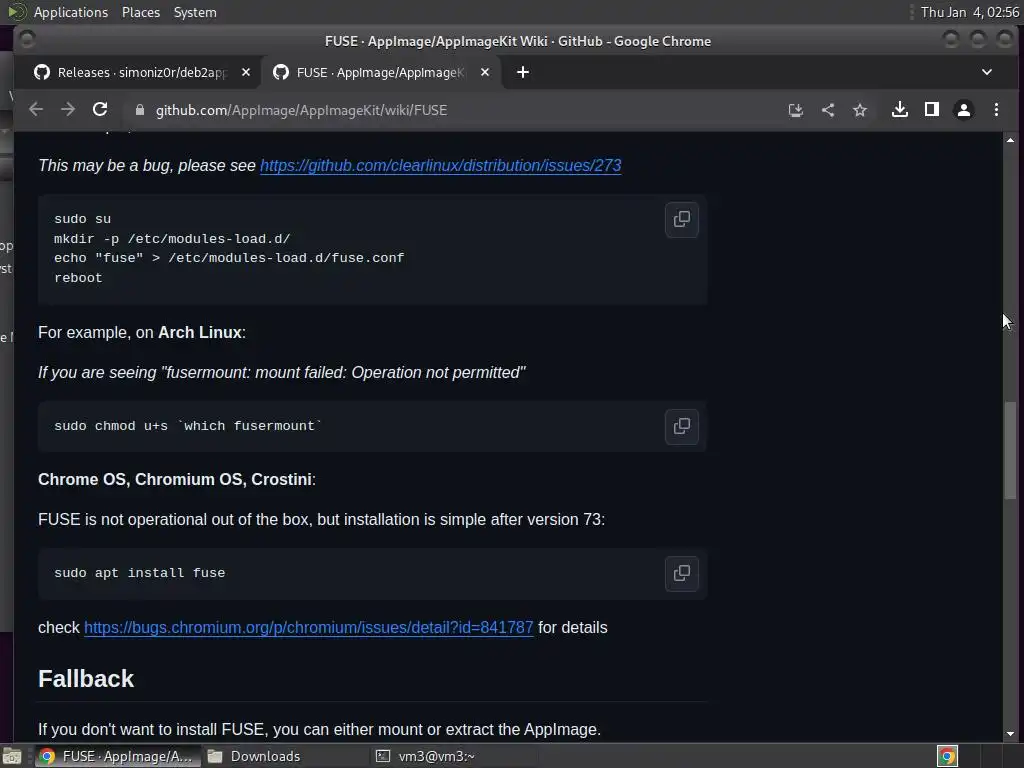Expand the tab search dropdown arrow
Viewport: 1024px width, 768px height.
[987, 72]
